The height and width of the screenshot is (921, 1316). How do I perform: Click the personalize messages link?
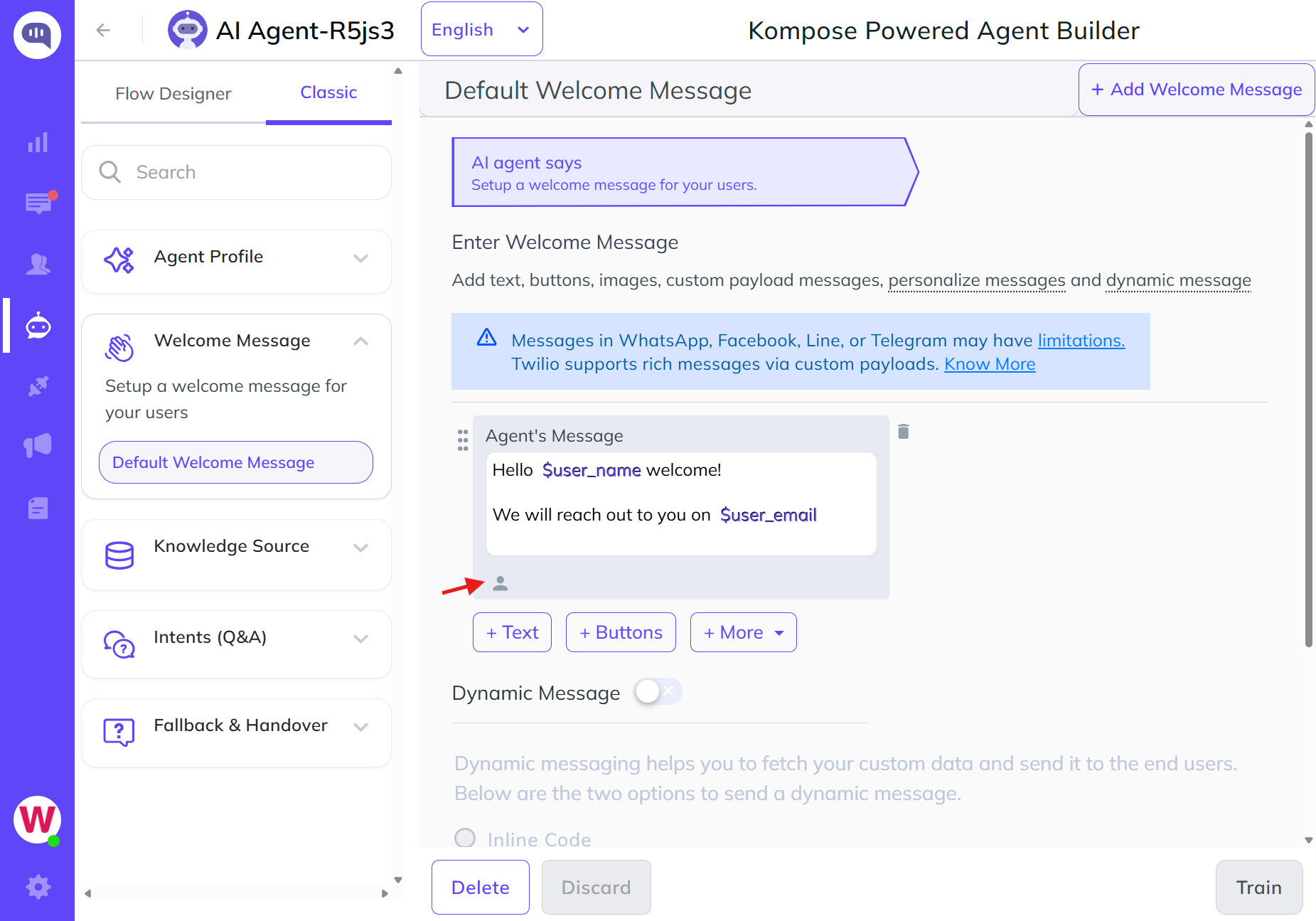976,280
